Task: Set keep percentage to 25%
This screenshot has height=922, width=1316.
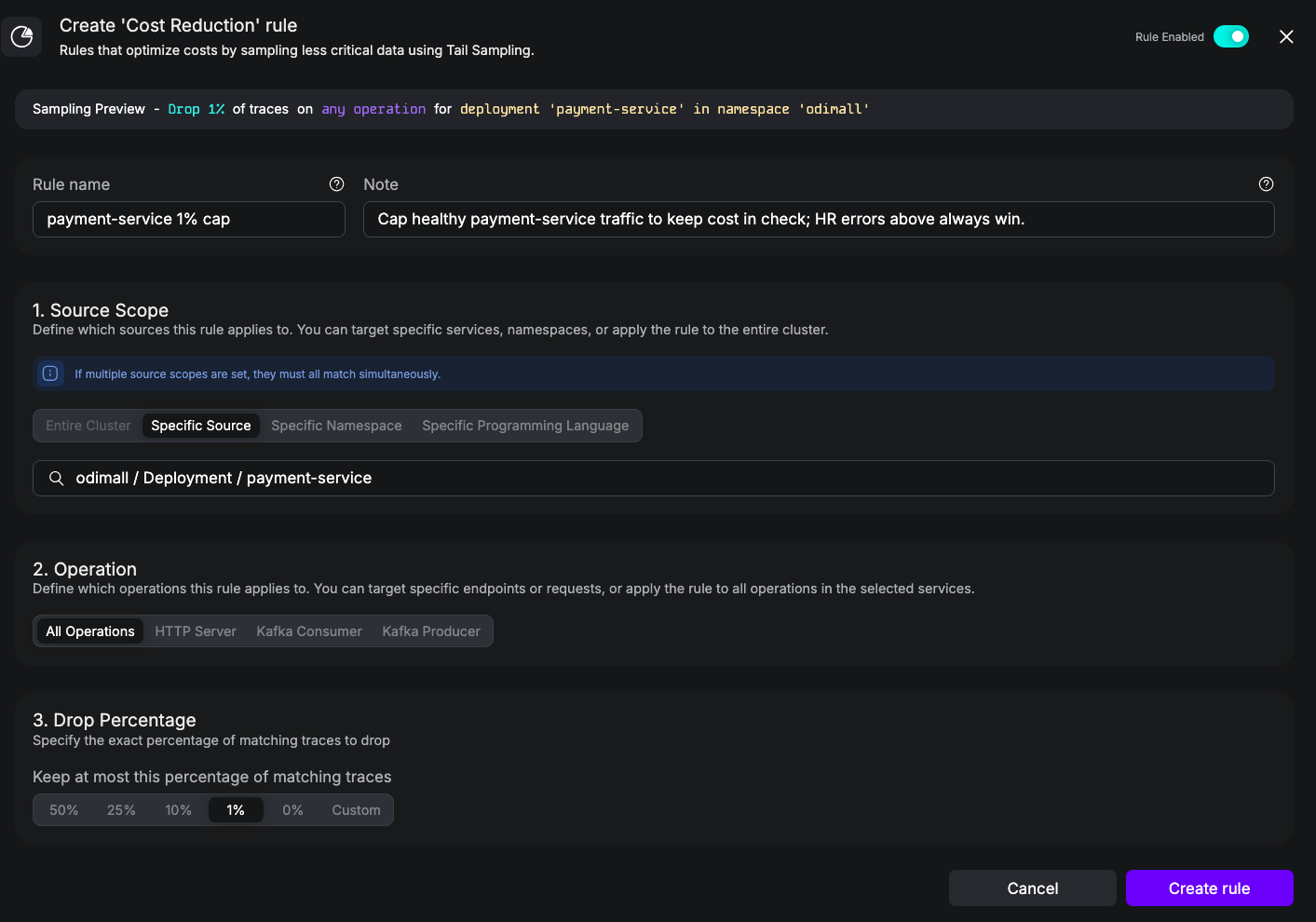Action: click(121, 810)
